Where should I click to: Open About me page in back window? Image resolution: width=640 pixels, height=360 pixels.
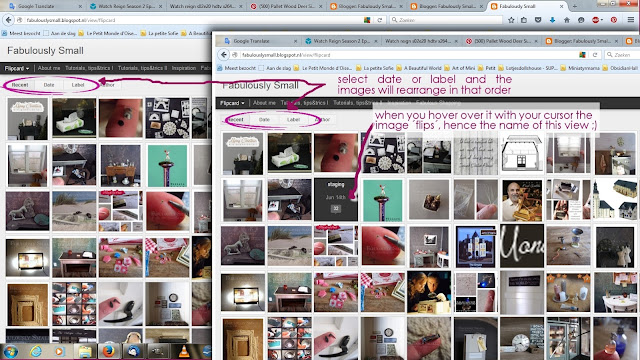tap(49, 68)
